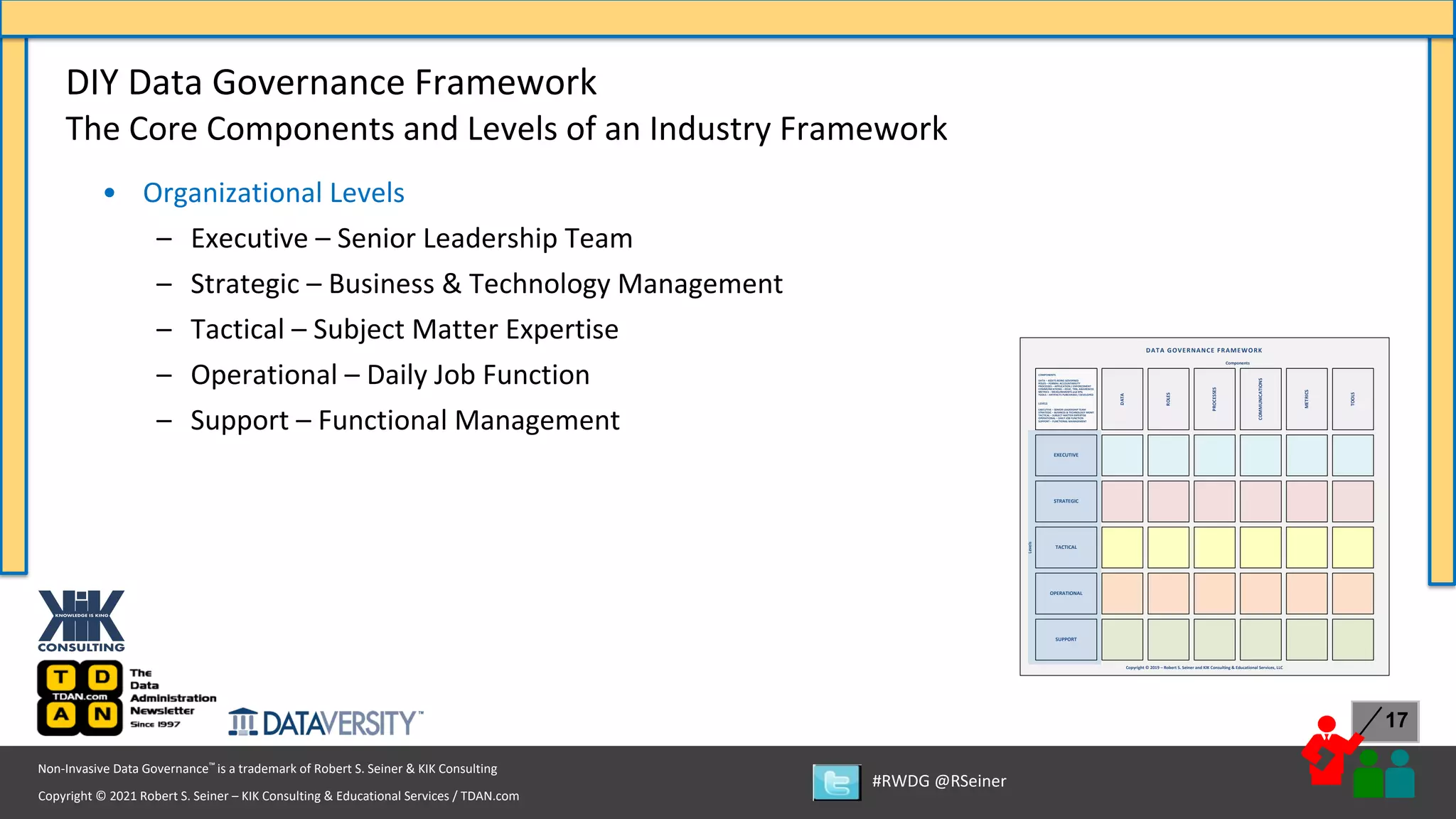Click the #RWDG @RSeiner handle text
The height and width of the screenshot is (819, 1456).
coord(938,781)
